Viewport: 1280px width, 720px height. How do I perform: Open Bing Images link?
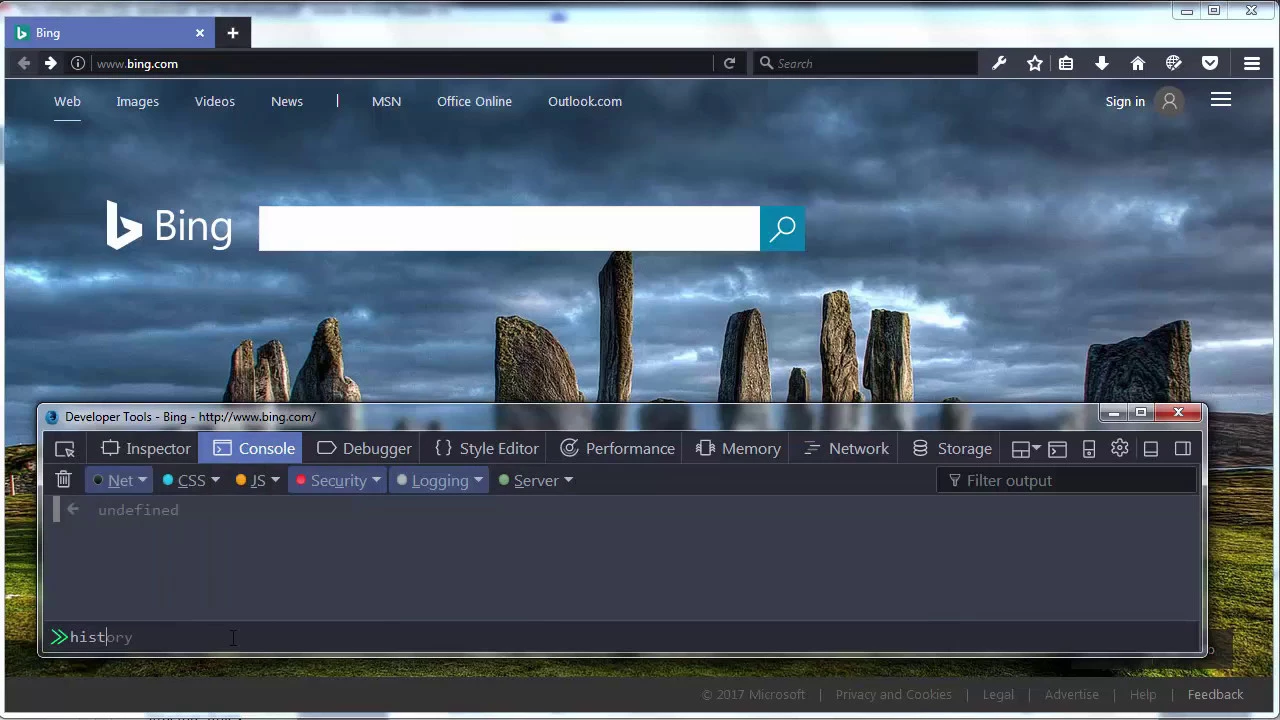tap(137, 101)
